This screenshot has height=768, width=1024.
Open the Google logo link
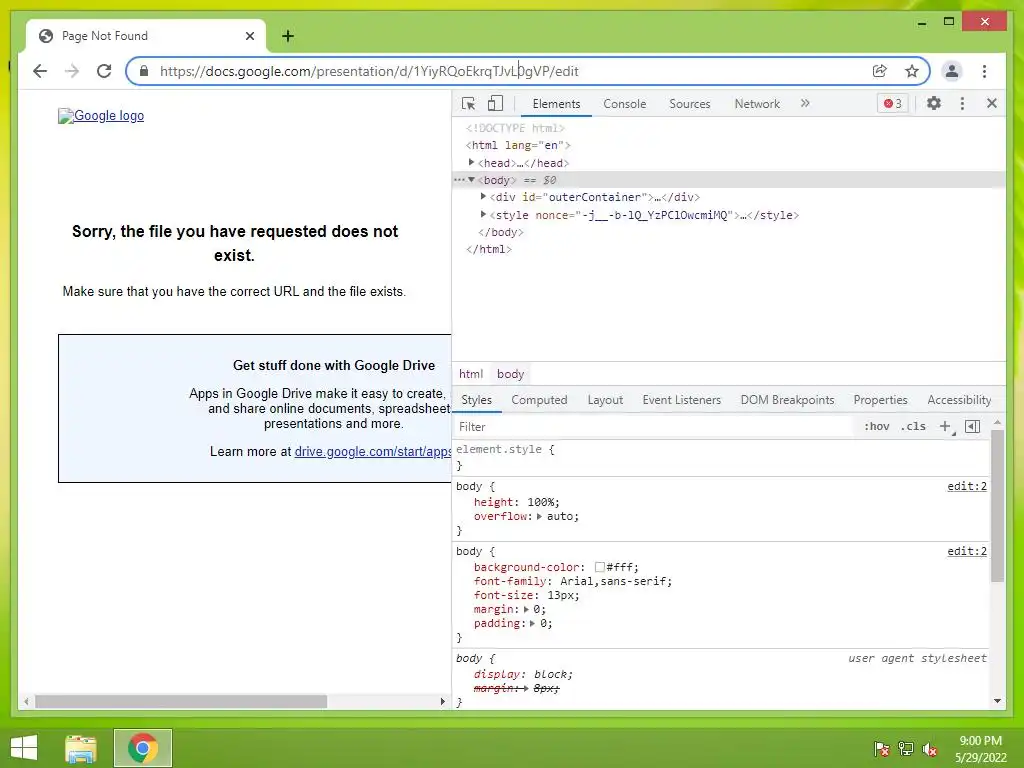coord(101,116)
